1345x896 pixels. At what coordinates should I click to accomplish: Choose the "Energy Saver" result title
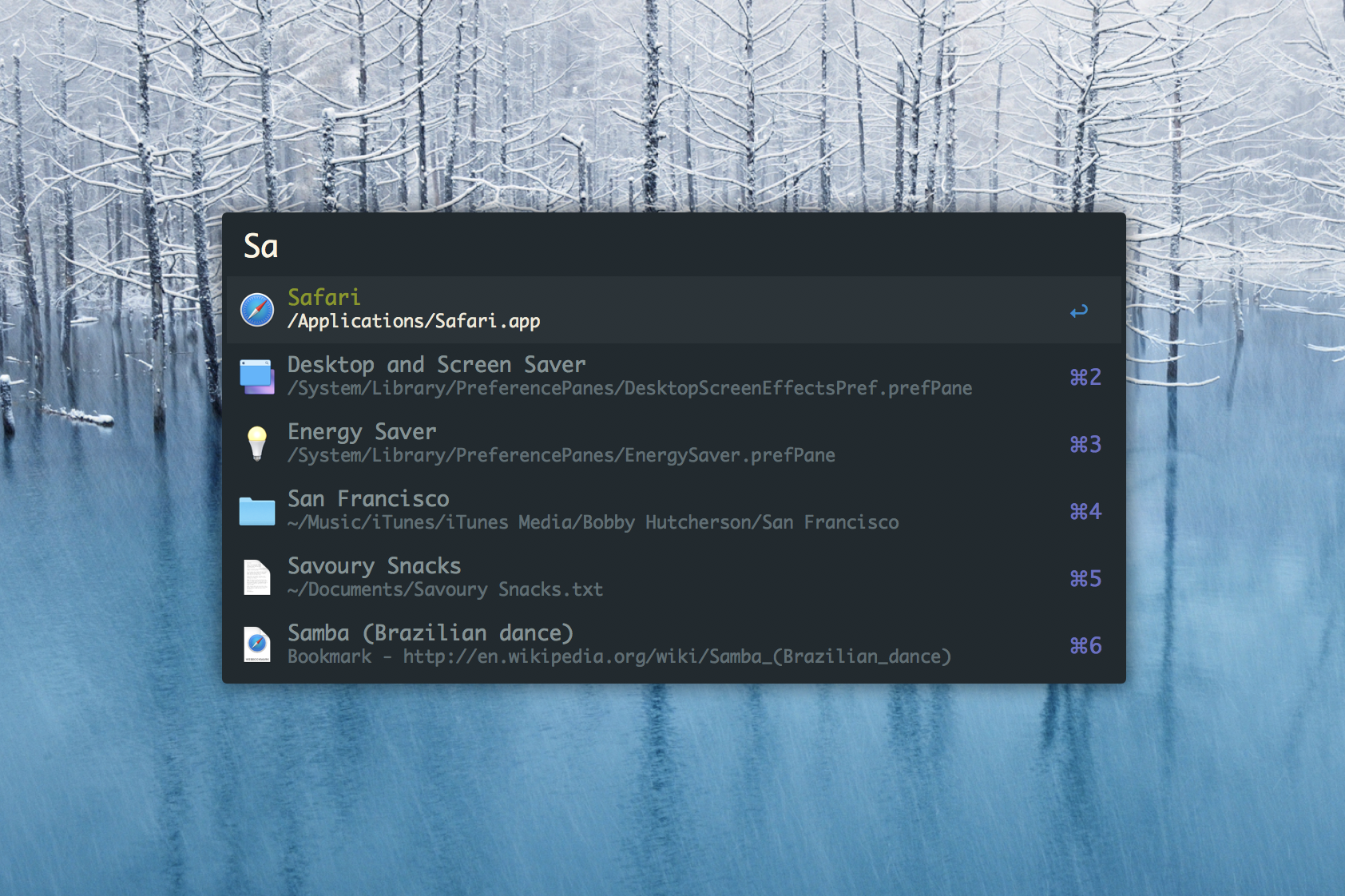(362, 432)
